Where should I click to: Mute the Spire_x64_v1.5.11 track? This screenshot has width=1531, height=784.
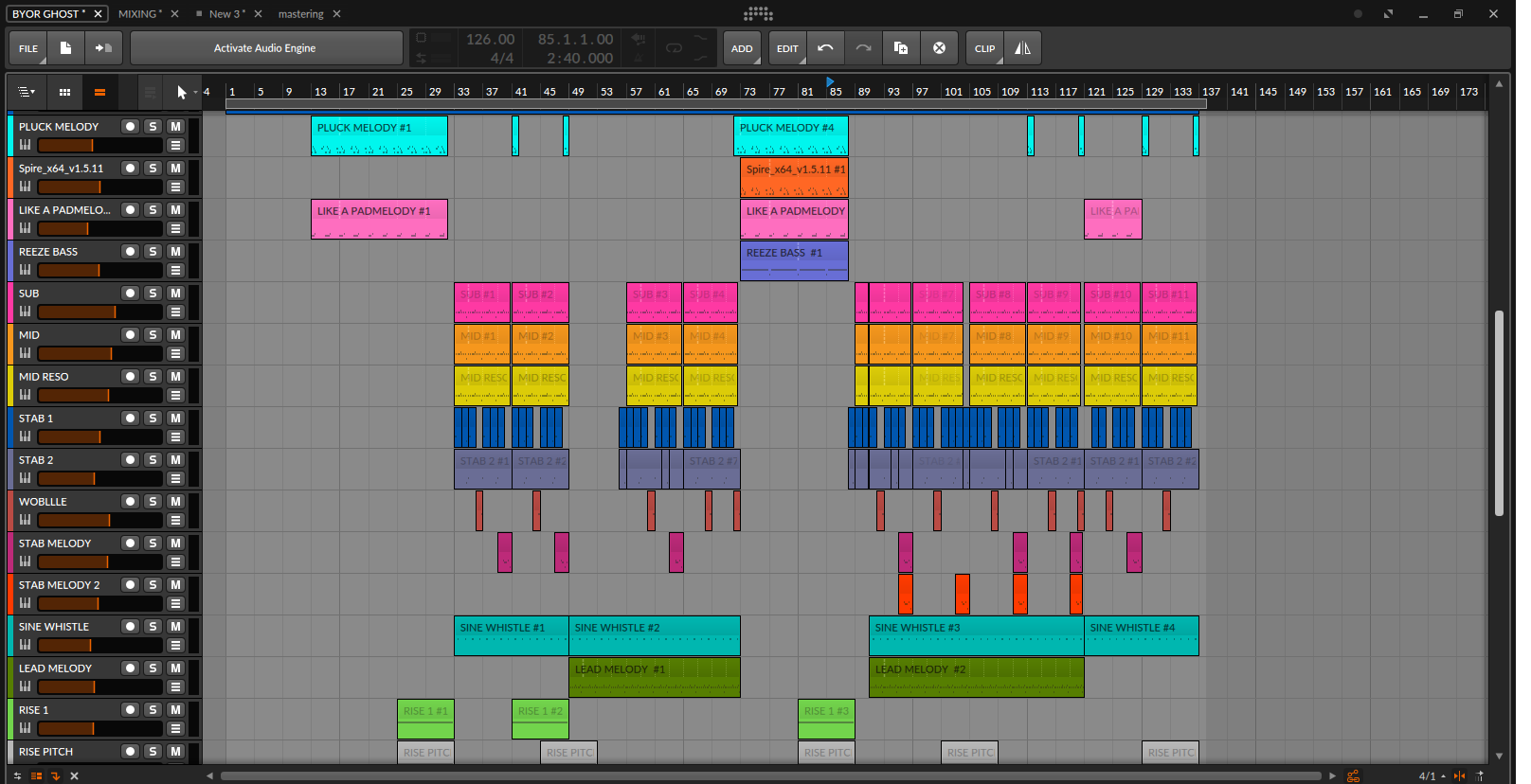175,169
